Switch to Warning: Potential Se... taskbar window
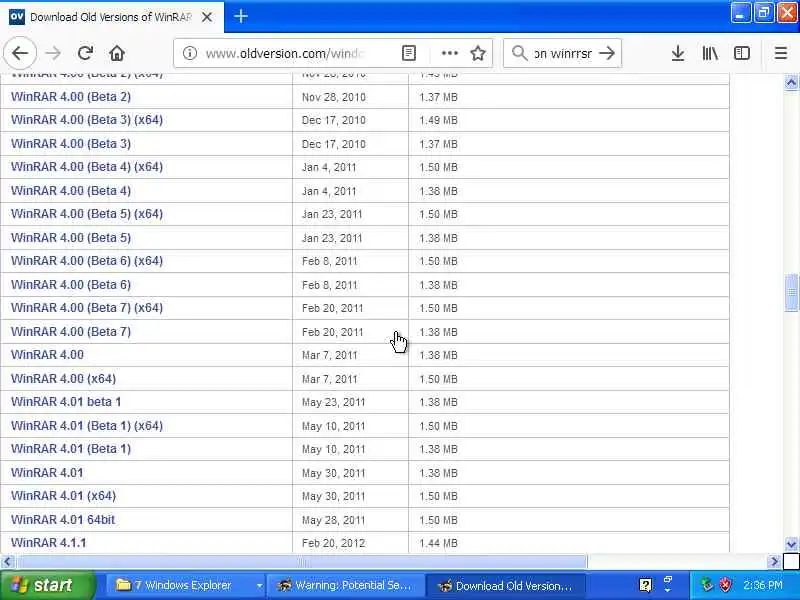 [345, 585]
